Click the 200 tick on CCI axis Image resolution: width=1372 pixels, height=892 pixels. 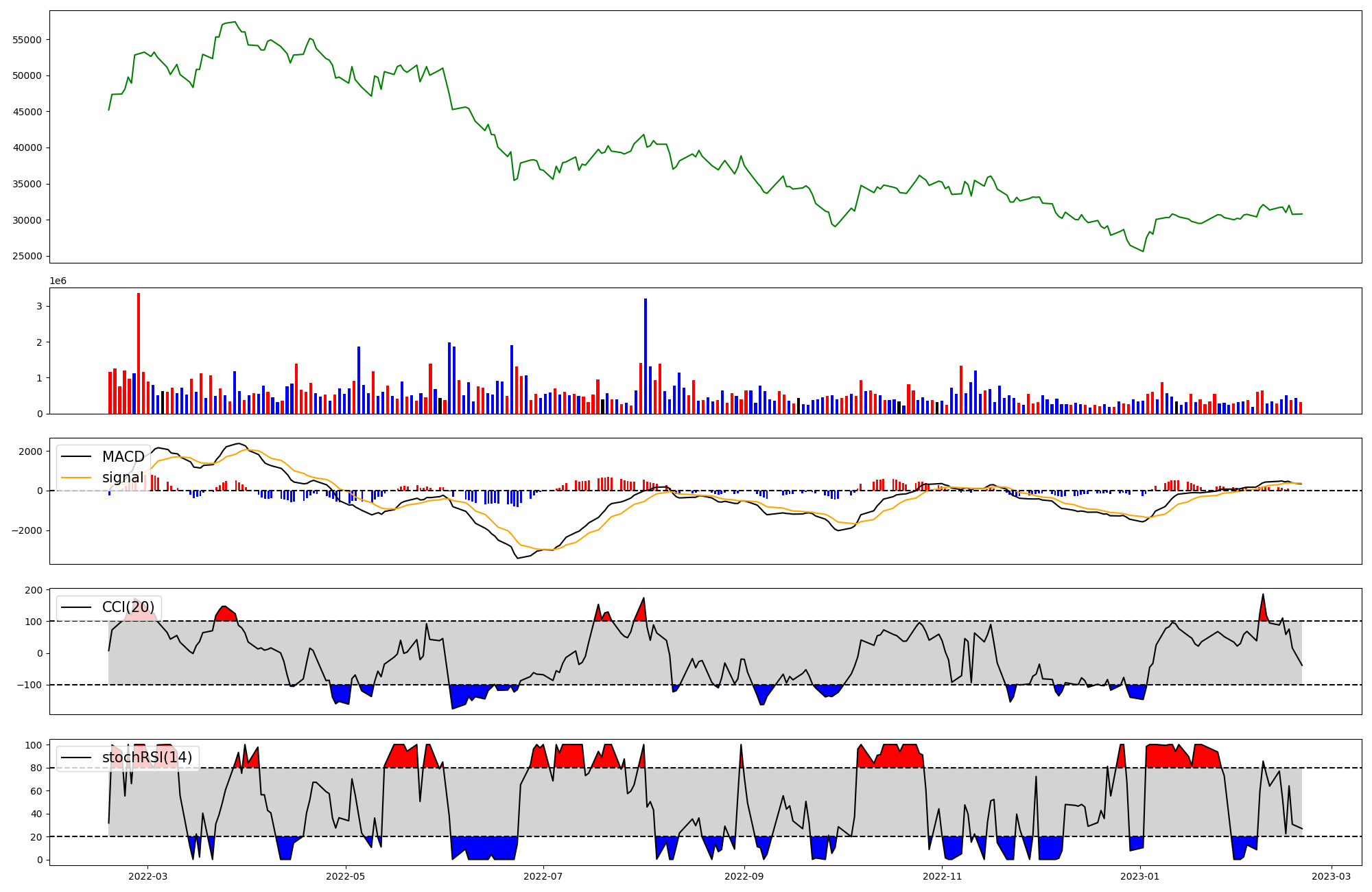click(35, 590)
